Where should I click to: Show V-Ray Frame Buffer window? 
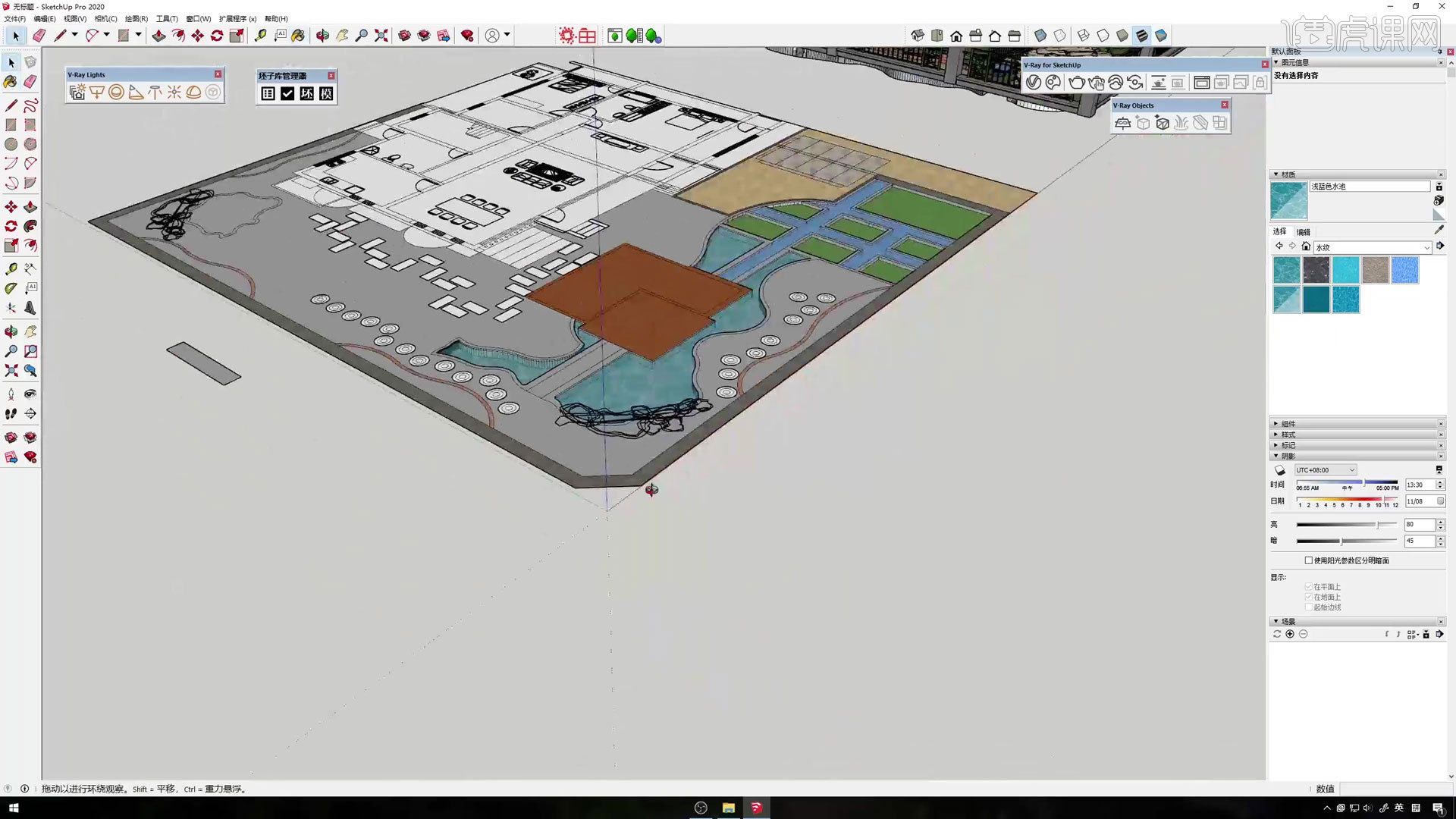[x=1201, y=83]
